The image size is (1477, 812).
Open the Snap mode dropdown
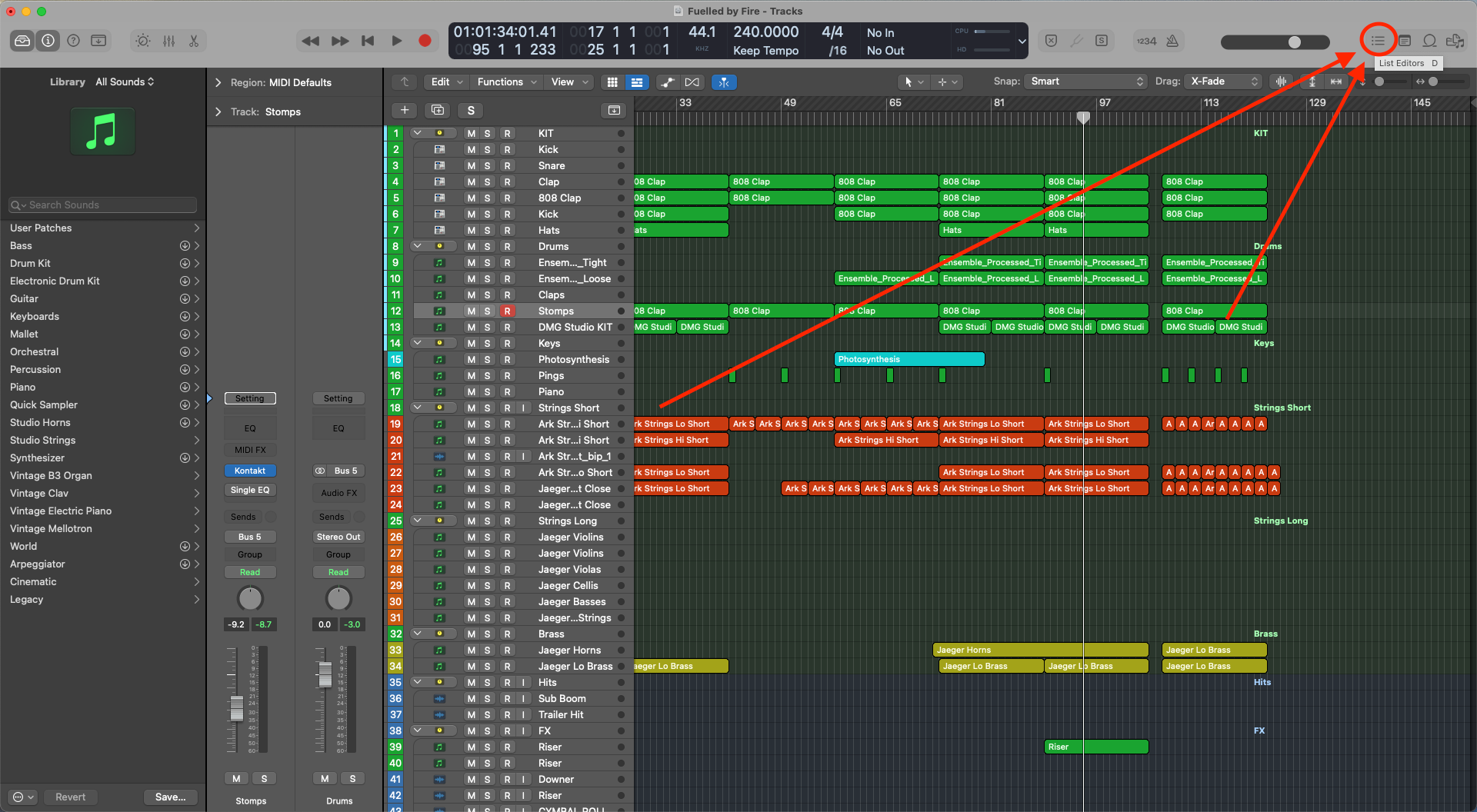1086,82
